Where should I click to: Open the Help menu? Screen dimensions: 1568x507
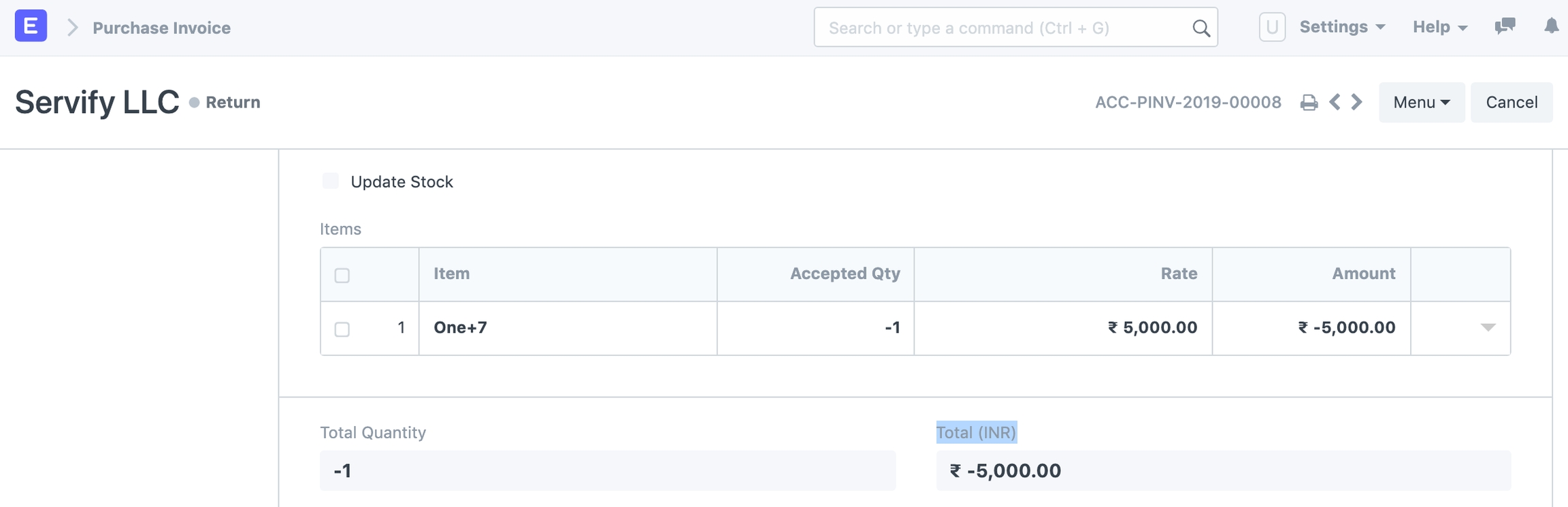point(1439,27)
